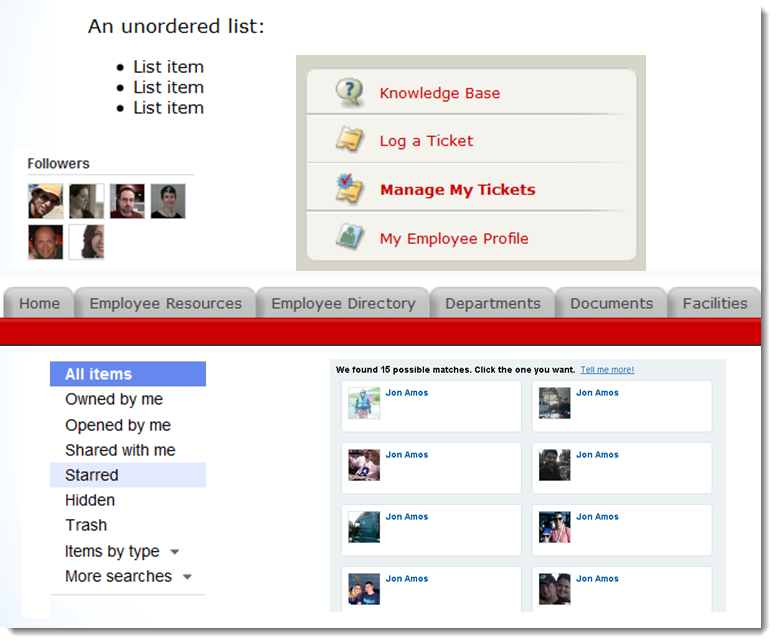Switch to the Employee Directory tab

point(343,303)
